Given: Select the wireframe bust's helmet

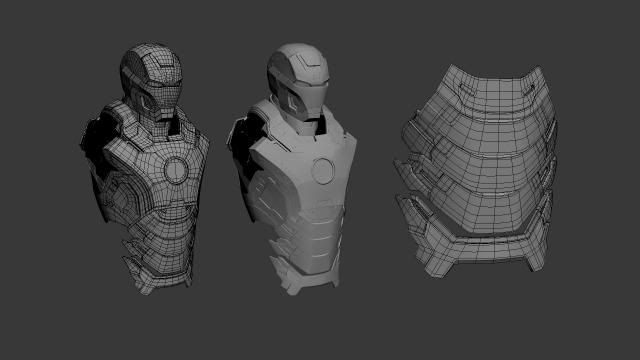Looking at the screenshot, I should (x=152, y=80).
